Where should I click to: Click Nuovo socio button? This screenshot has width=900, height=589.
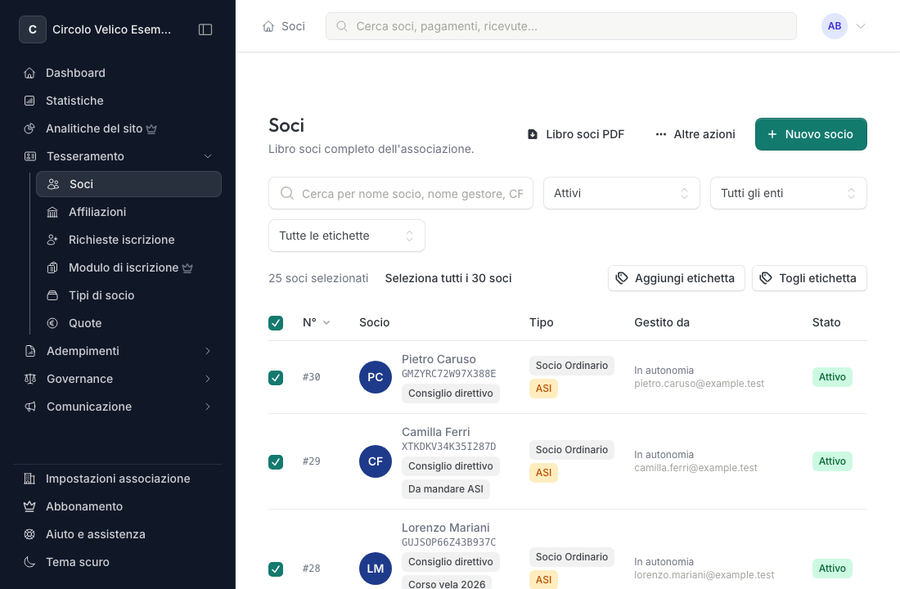tap(810, 134)
